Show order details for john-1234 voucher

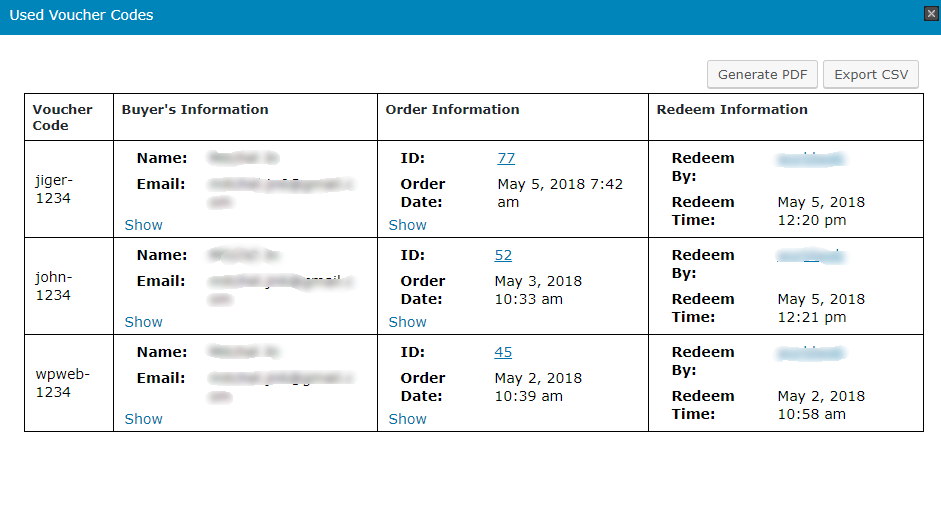(x=407, y=322)
